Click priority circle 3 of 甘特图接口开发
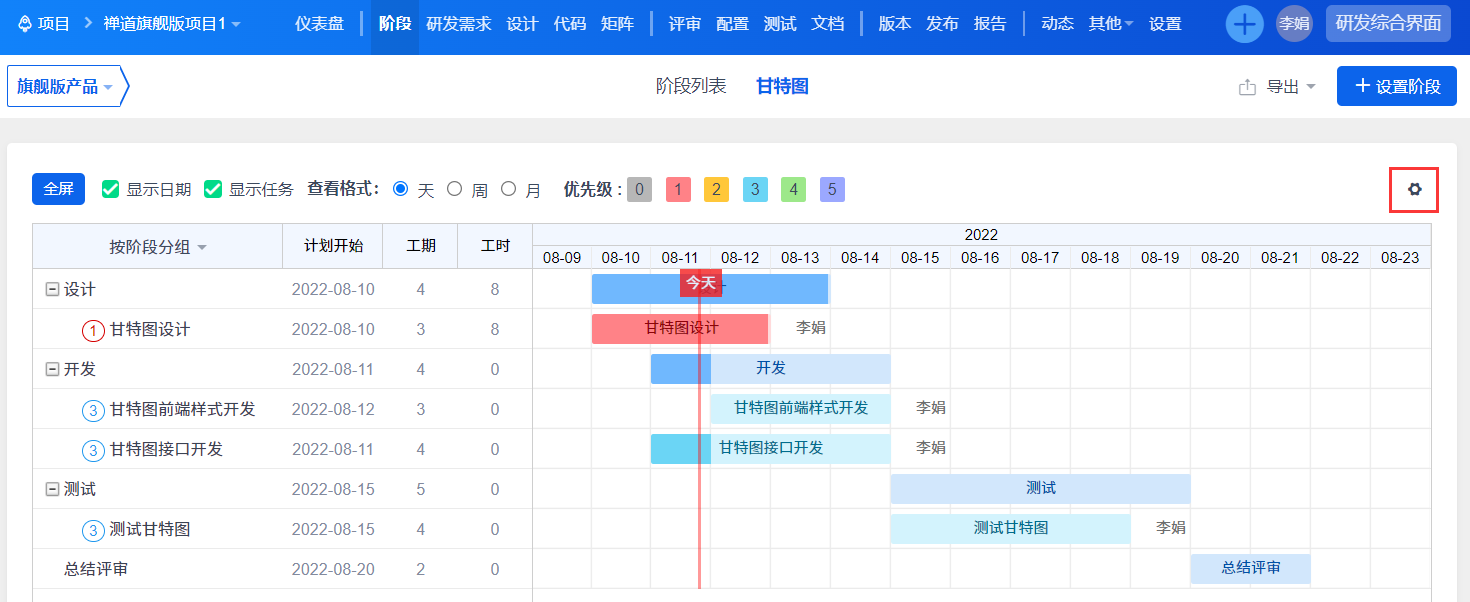The width and height of the screenshot is (1470, 602). tap(93, 450)
